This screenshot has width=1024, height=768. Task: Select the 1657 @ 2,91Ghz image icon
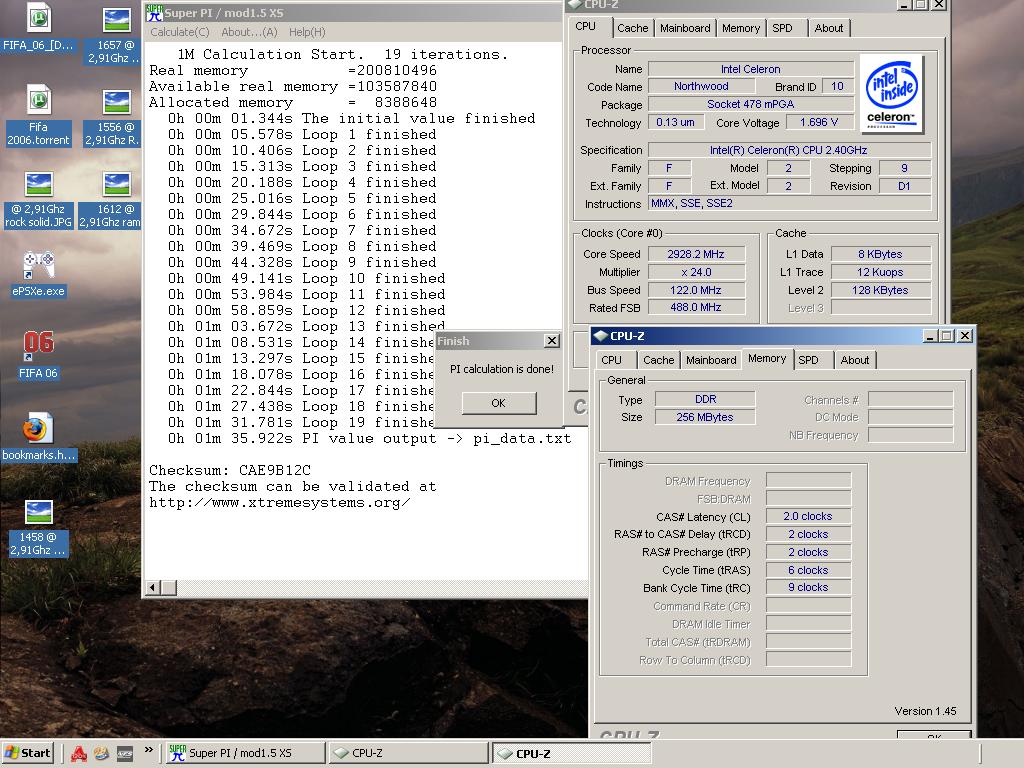pos(117,22)
